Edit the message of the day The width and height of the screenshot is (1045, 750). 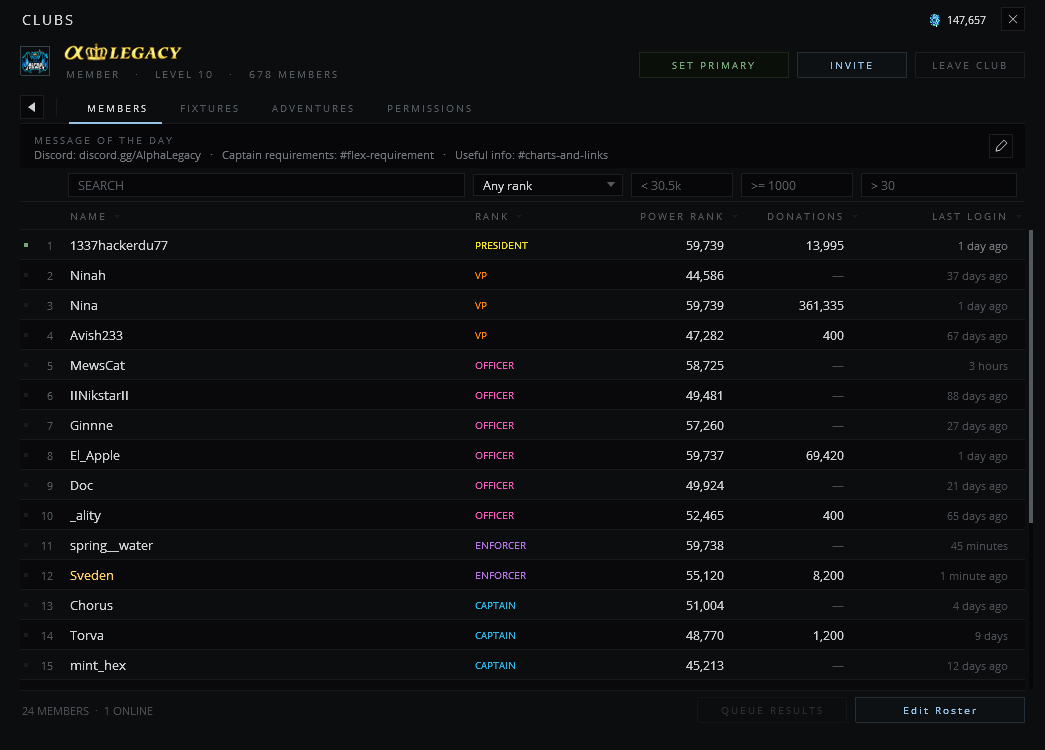point(1000,146)
